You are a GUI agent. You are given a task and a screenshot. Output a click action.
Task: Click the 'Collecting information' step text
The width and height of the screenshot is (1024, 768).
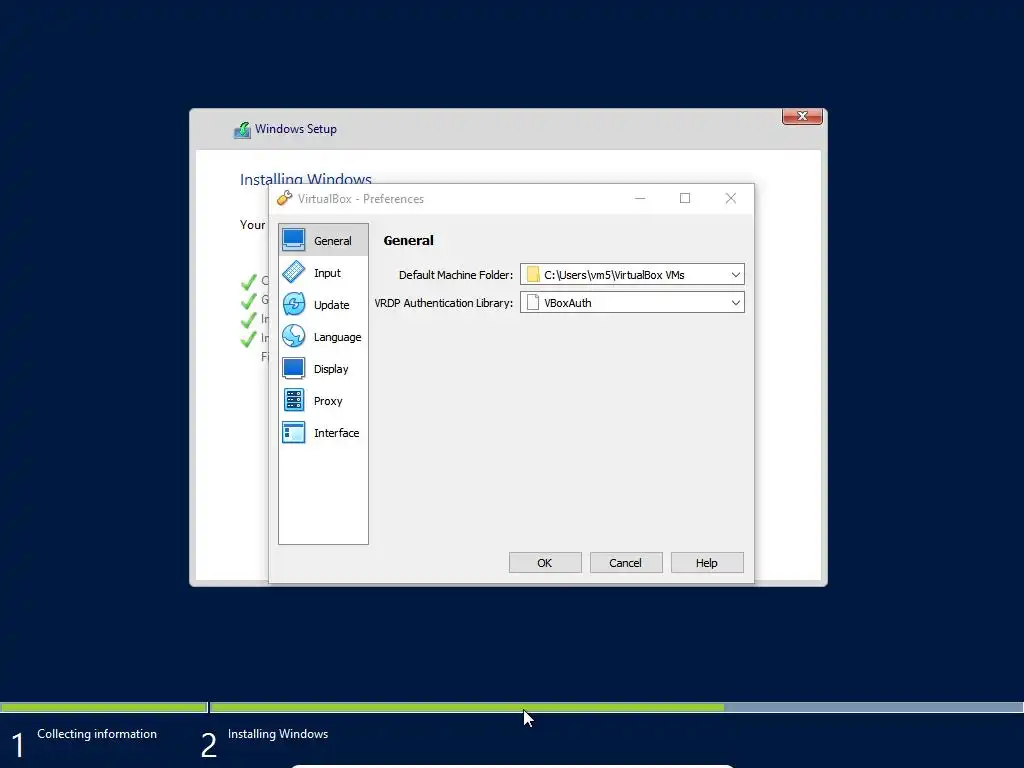point(97,734)
